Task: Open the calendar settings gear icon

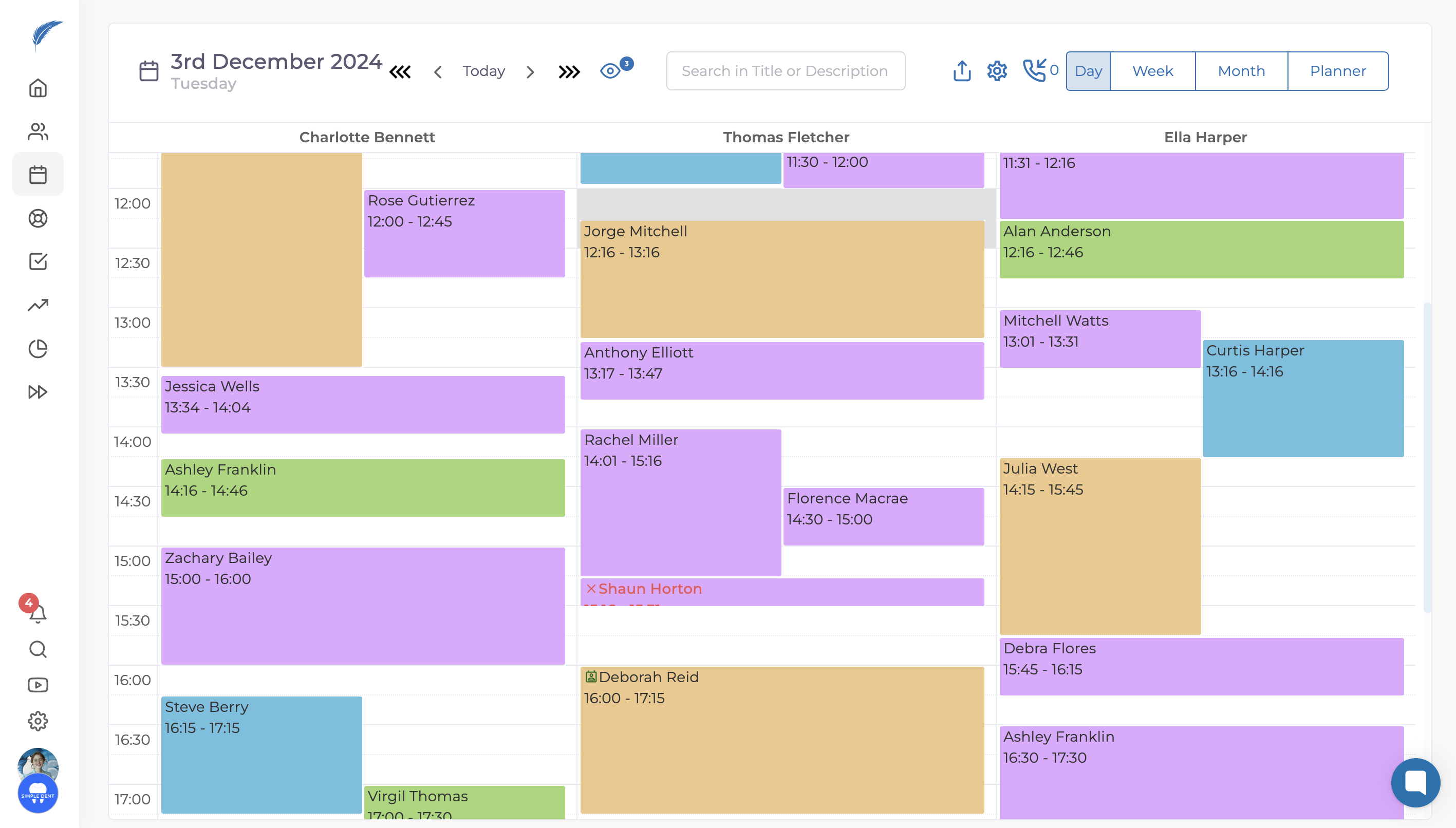Action: pos(997,71)
